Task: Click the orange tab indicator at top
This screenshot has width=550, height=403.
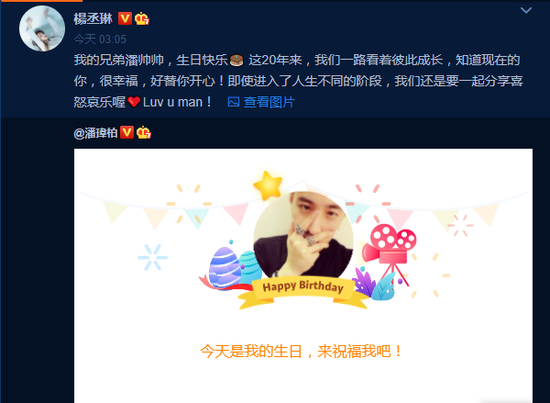Action: (41, 1)
